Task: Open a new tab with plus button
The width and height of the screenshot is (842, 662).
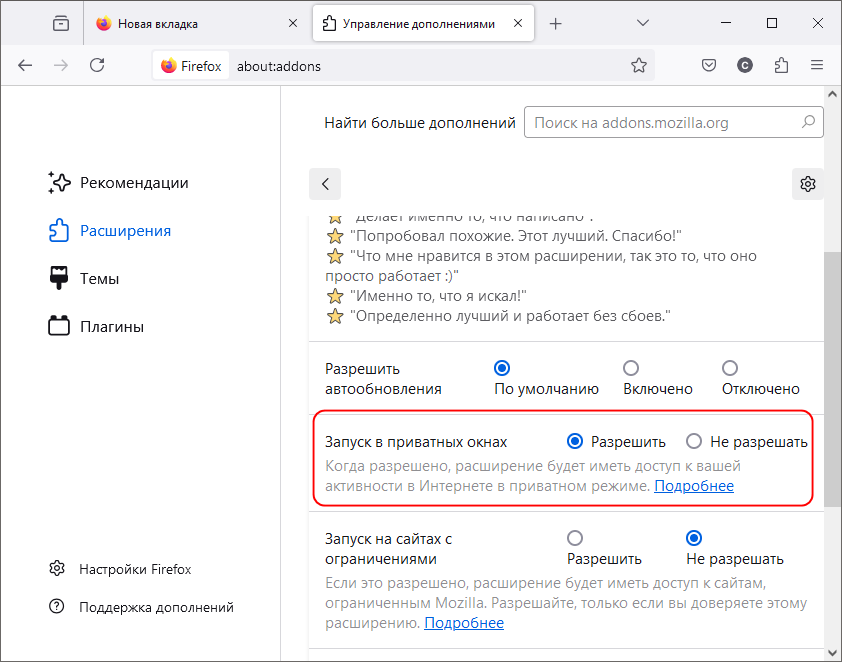Action: (555, 24)
